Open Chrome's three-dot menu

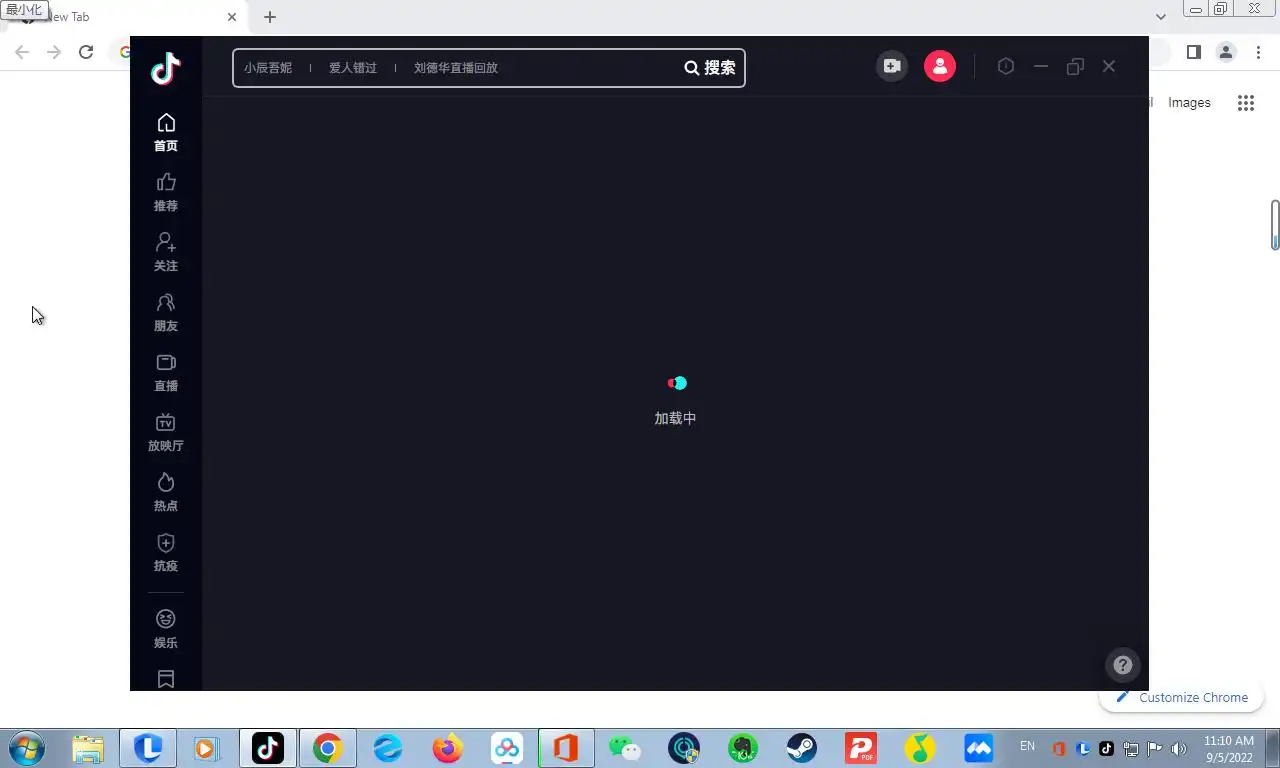pyautogui.click(x=1258, y=52)
